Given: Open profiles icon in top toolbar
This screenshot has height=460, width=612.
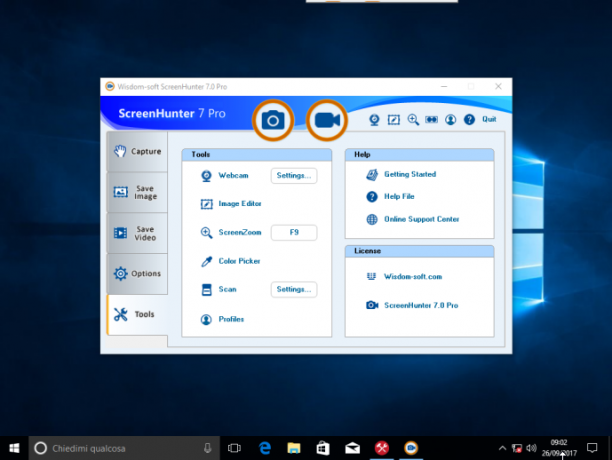Looking at the screenshot, I should click(450, 119).
